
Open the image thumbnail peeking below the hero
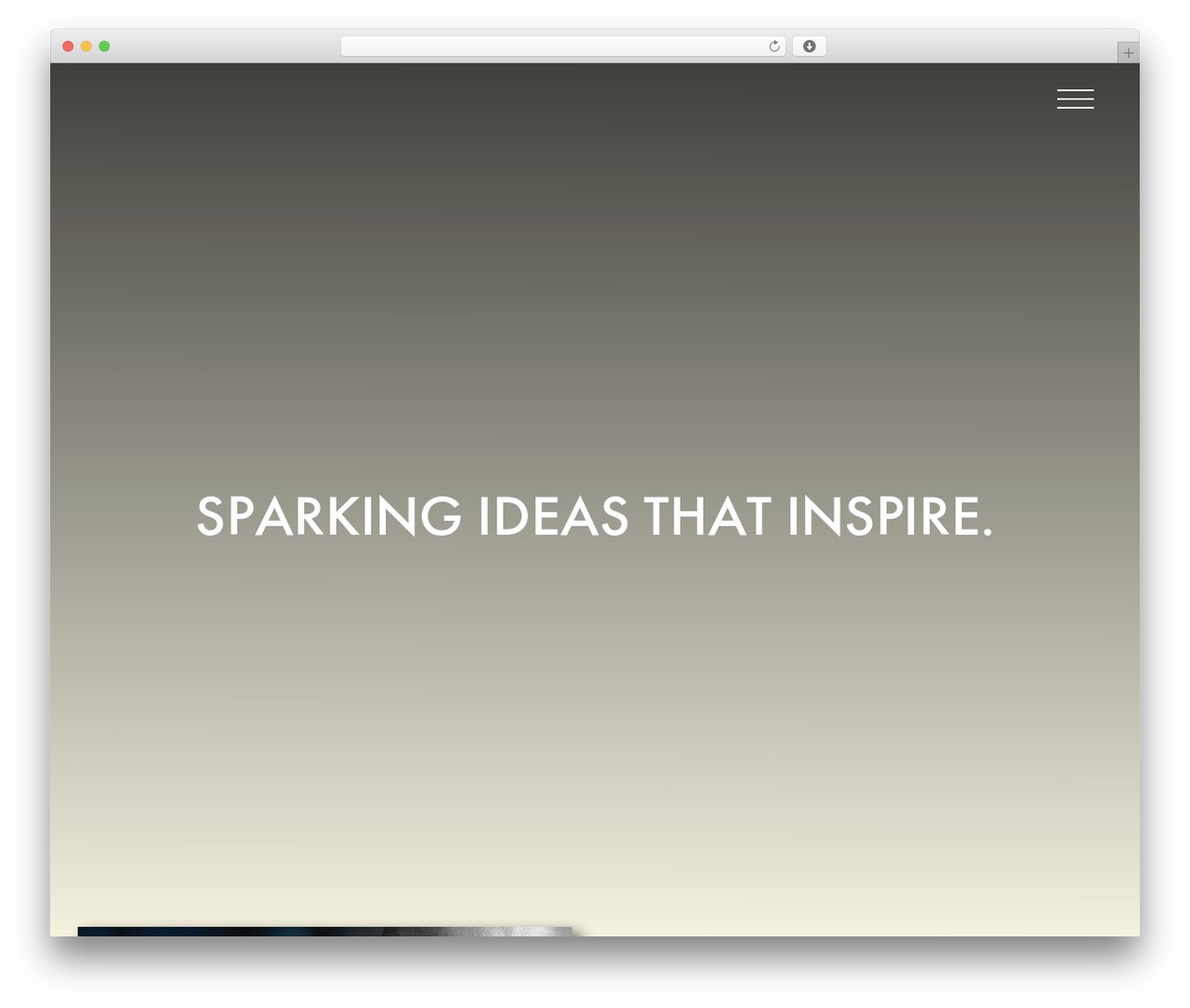[x=324, y=931]
